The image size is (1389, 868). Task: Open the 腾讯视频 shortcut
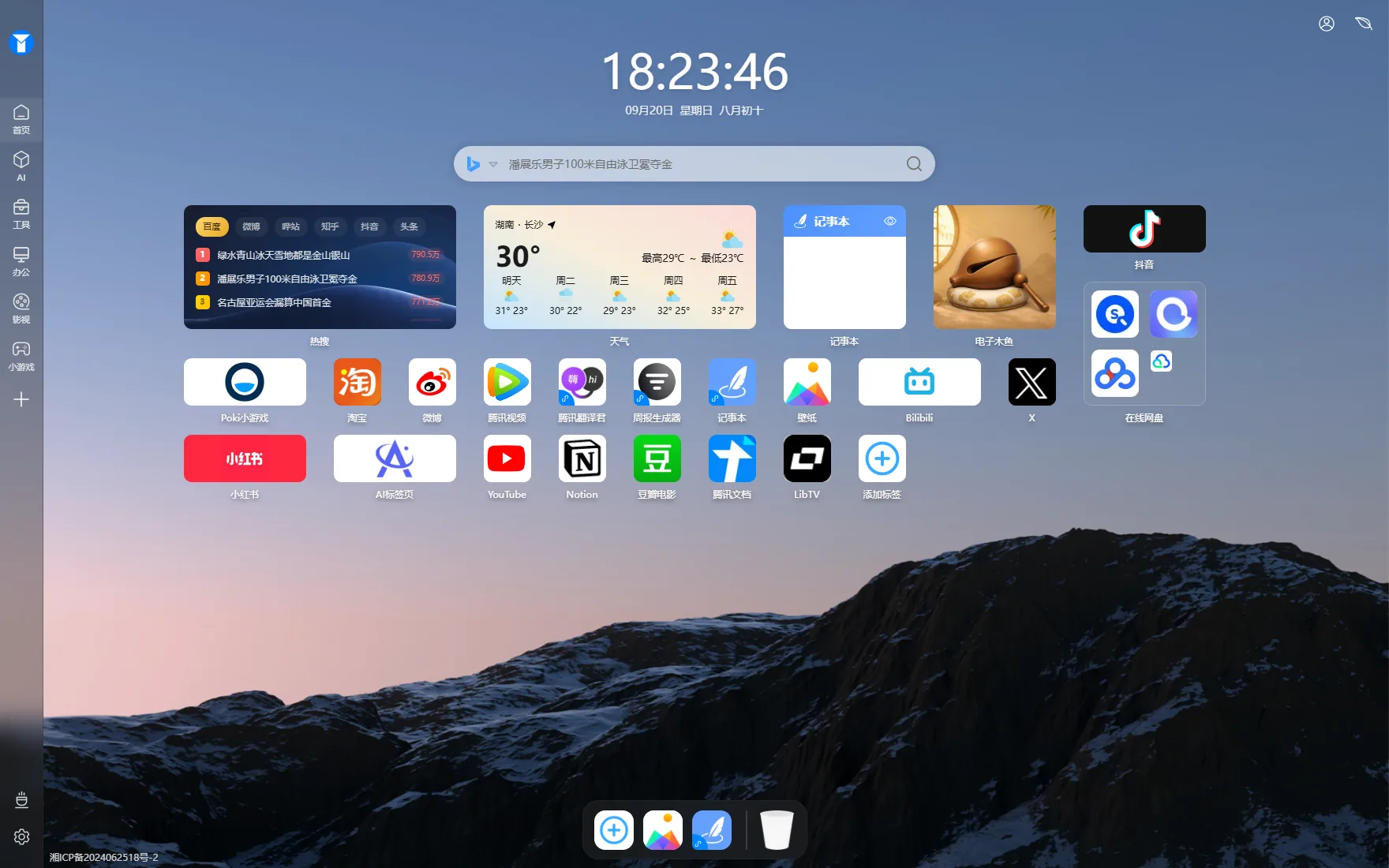[507, 382]
